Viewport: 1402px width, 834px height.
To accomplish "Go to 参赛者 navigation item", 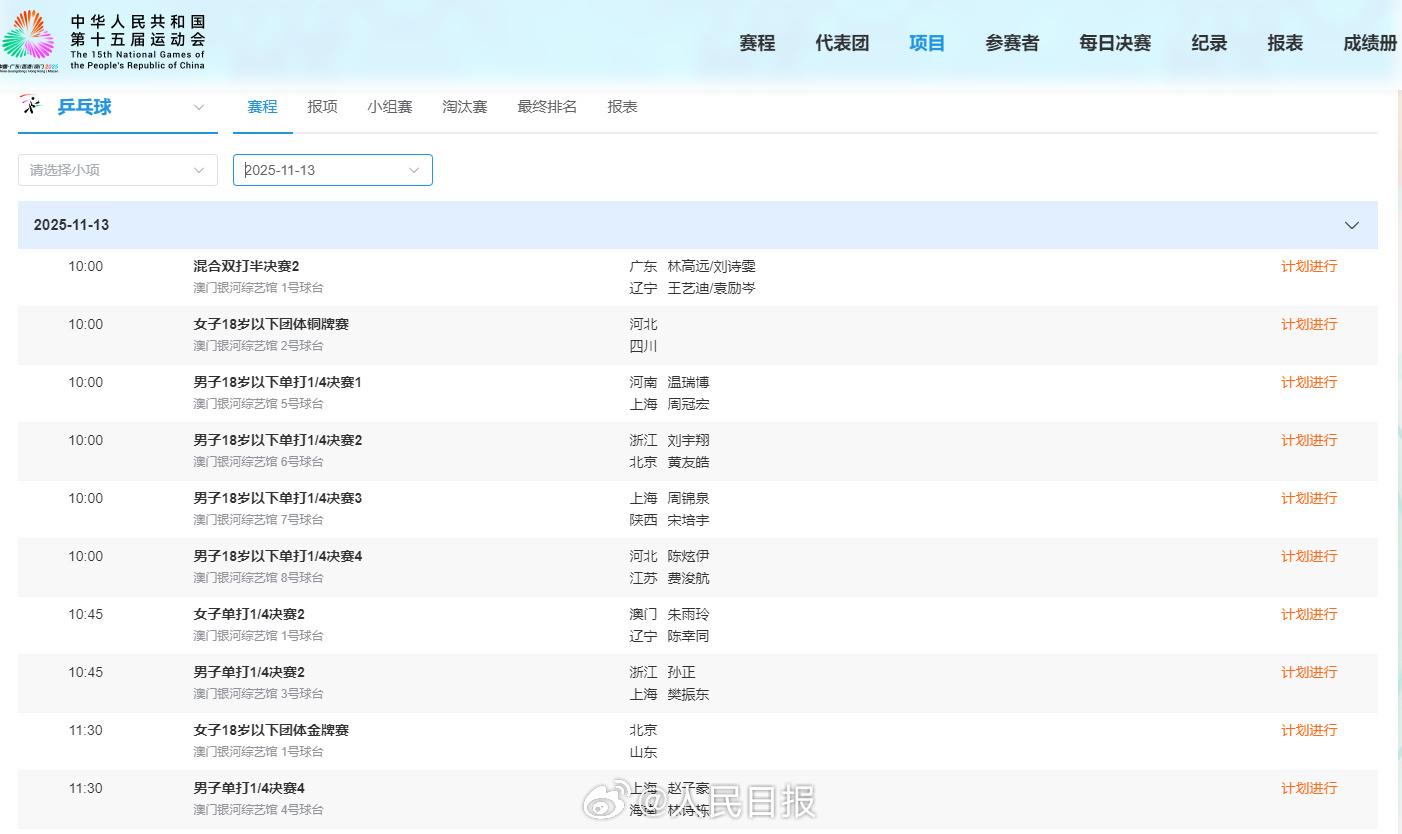I will pyautogui.click(x=1012, y=43).
